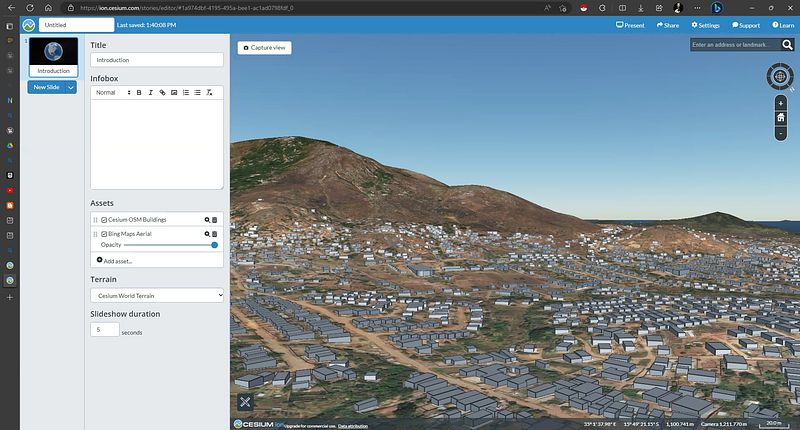800x430 pixels.
Task: Click the zoom in plus button
Action: coord(780,103)
